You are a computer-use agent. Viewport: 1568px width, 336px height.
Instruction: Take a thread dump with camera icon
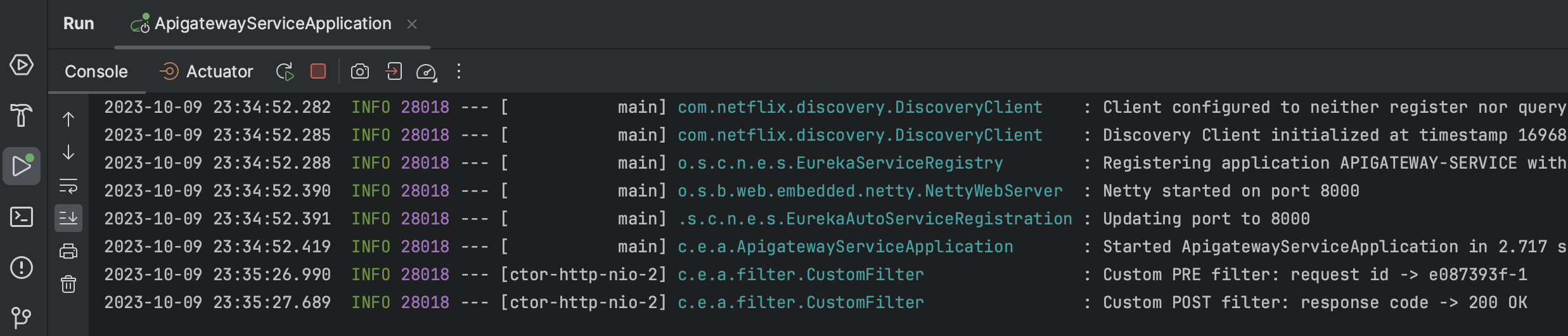[x=360, y=72]
